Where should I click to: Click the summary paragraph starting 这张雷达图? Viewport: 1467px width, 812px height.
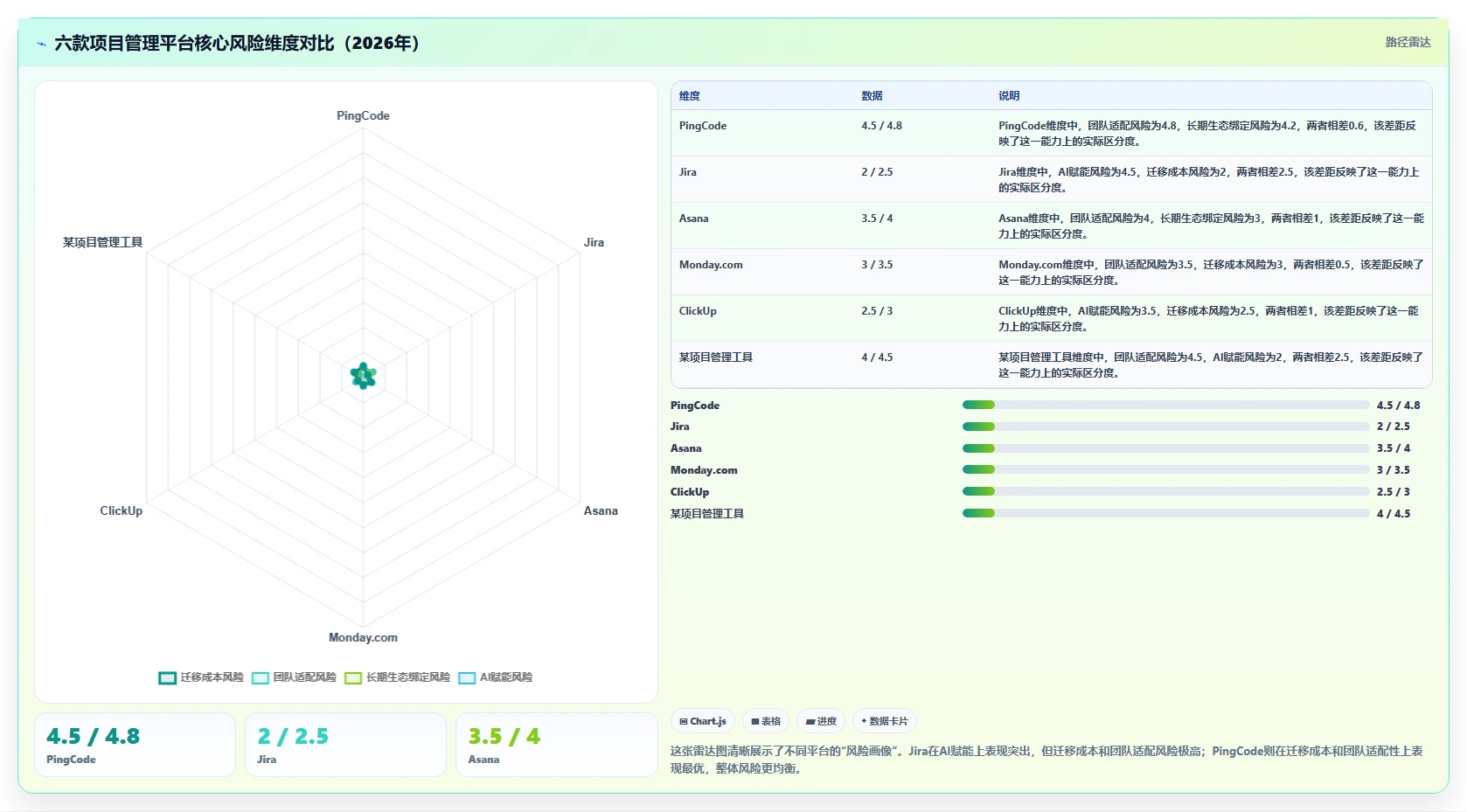click(x=1046, y=760)
